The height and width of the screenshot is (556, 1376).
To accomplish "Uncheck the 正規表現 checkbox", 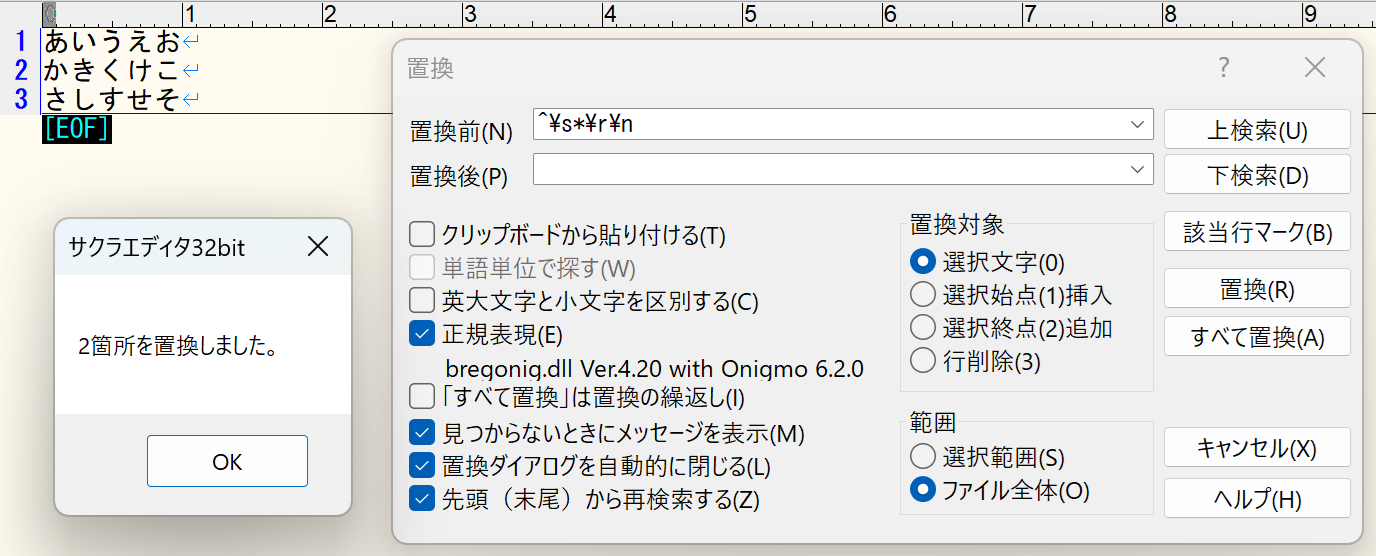I will pyautogui.click(x=422, y=333).
